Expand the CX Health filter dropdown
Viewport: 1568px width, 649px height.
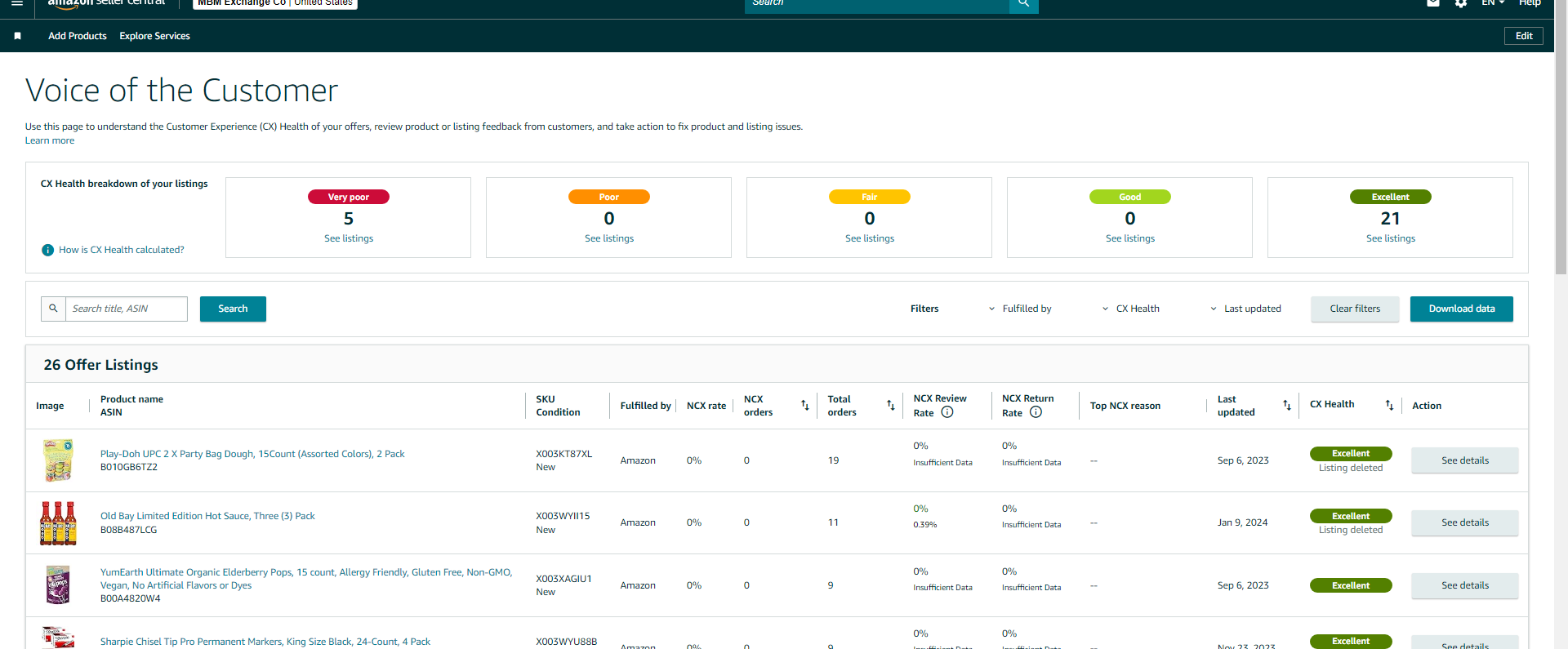pos(1131,309)
